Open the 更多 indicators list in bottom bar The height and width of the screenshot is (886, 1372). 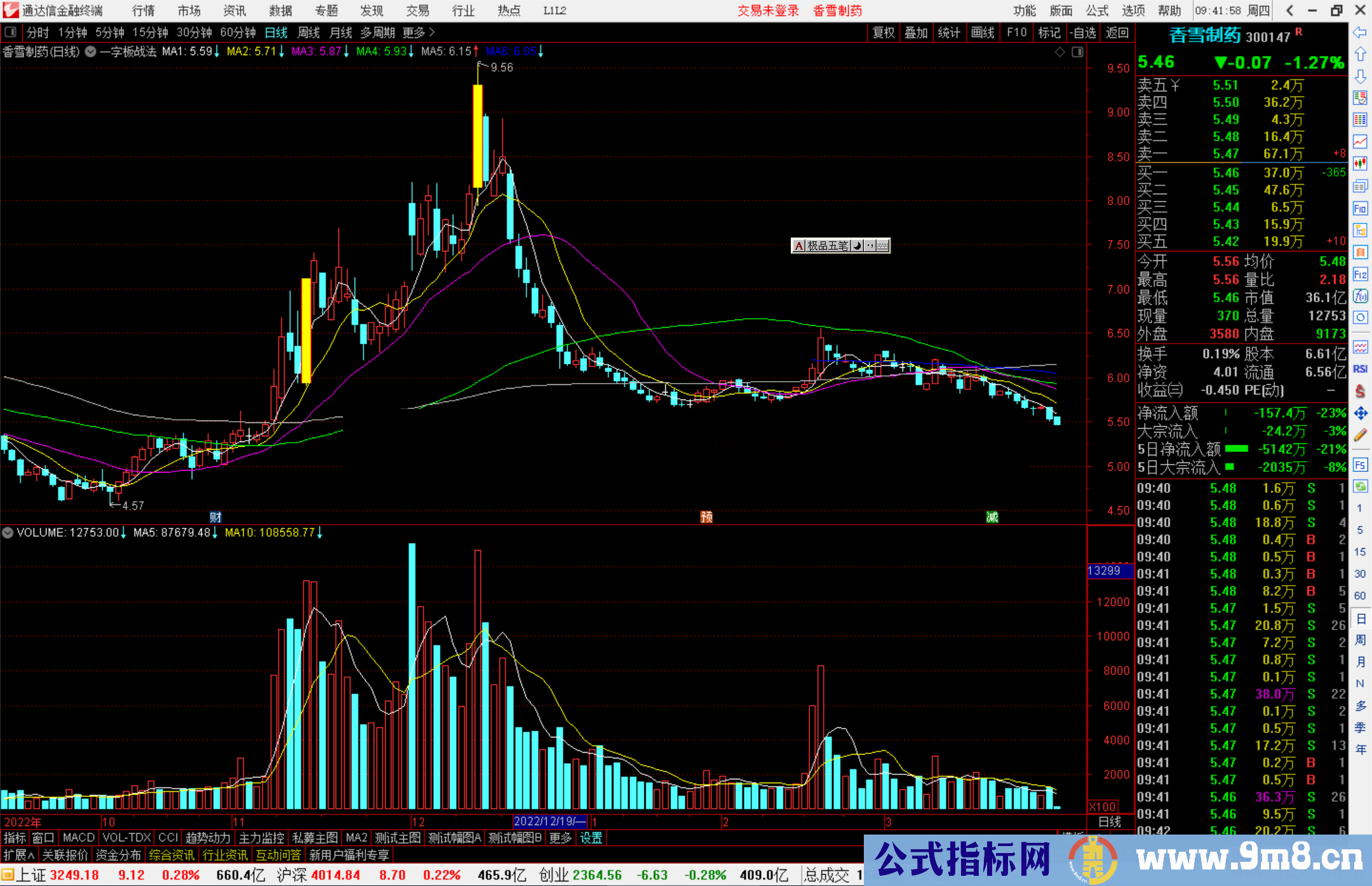[x=560, y=838]
